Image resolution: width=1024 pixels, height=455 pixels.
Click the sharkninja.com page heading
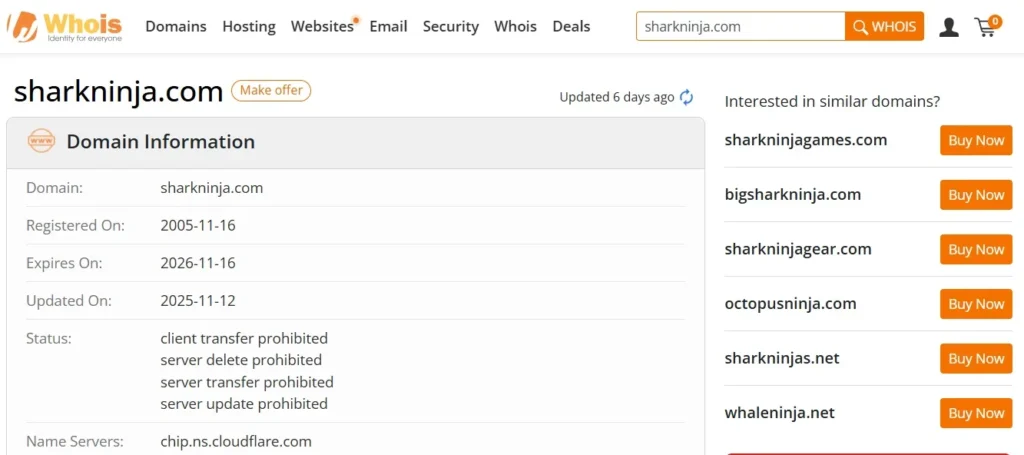click(x=118, y=91)
